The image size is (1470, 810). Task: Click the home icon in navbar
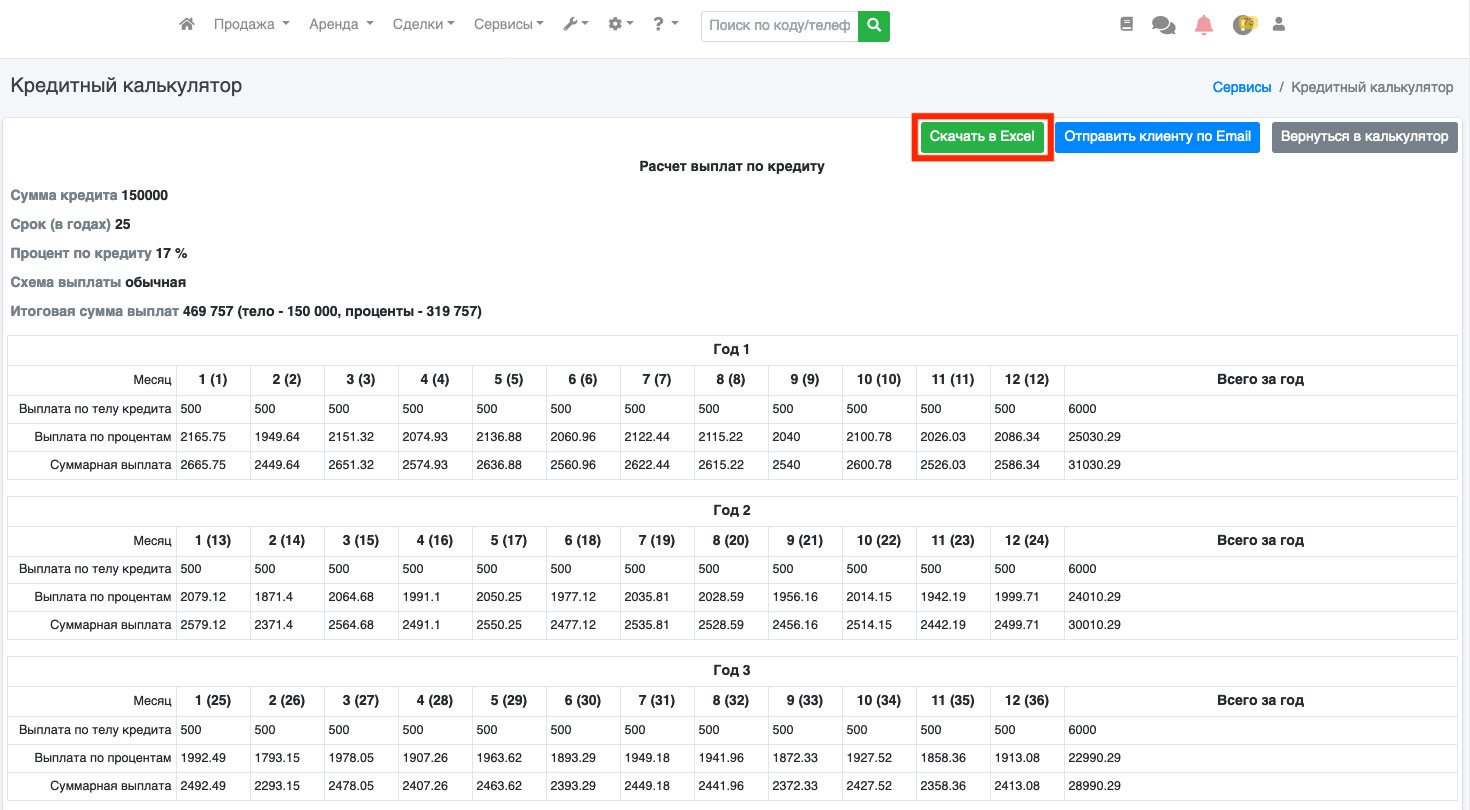click(x=186, y=25)
